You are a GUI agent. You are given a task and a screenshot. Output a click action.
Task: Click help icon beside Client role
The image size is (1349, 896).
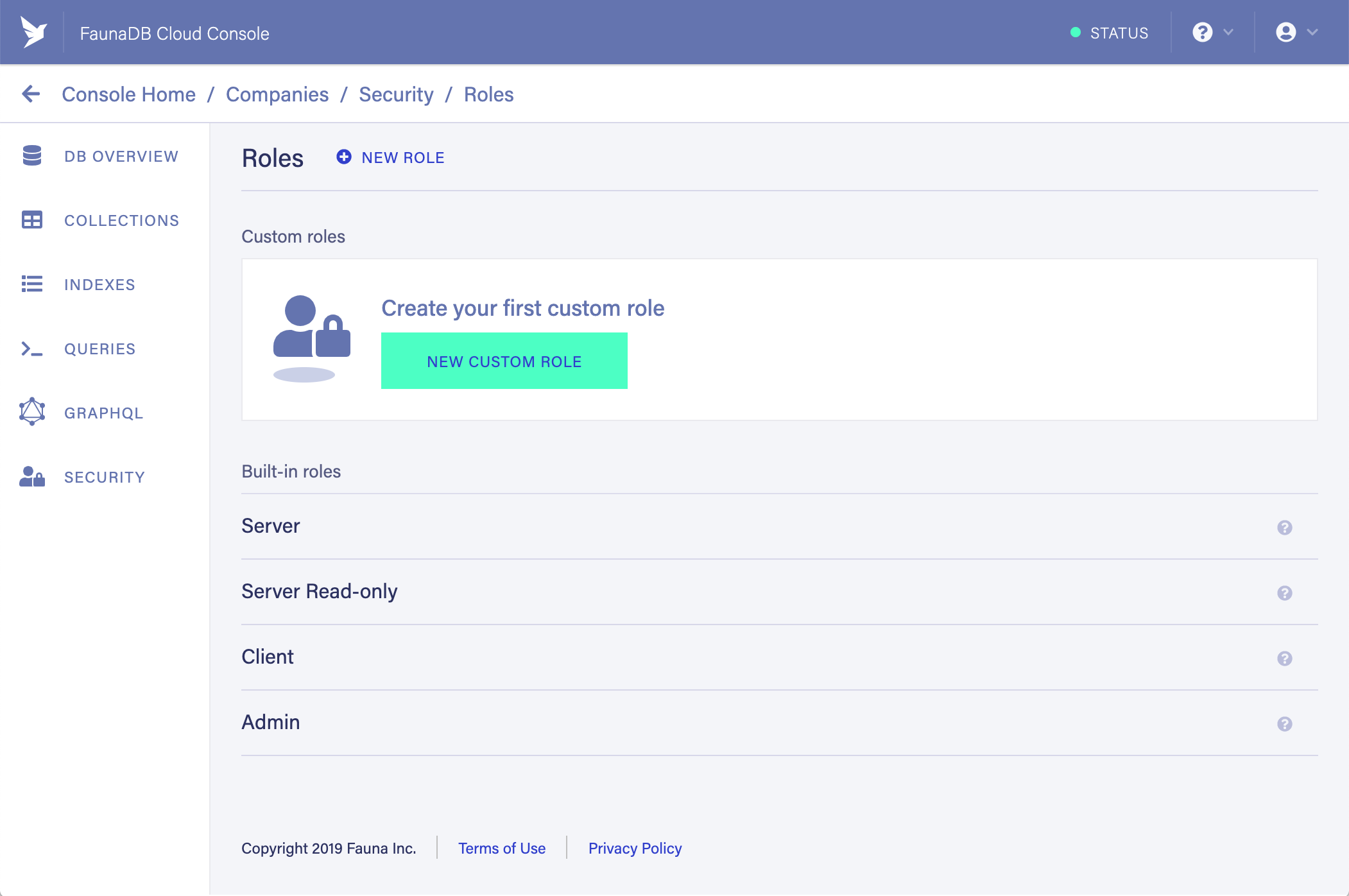point(1284,659)
